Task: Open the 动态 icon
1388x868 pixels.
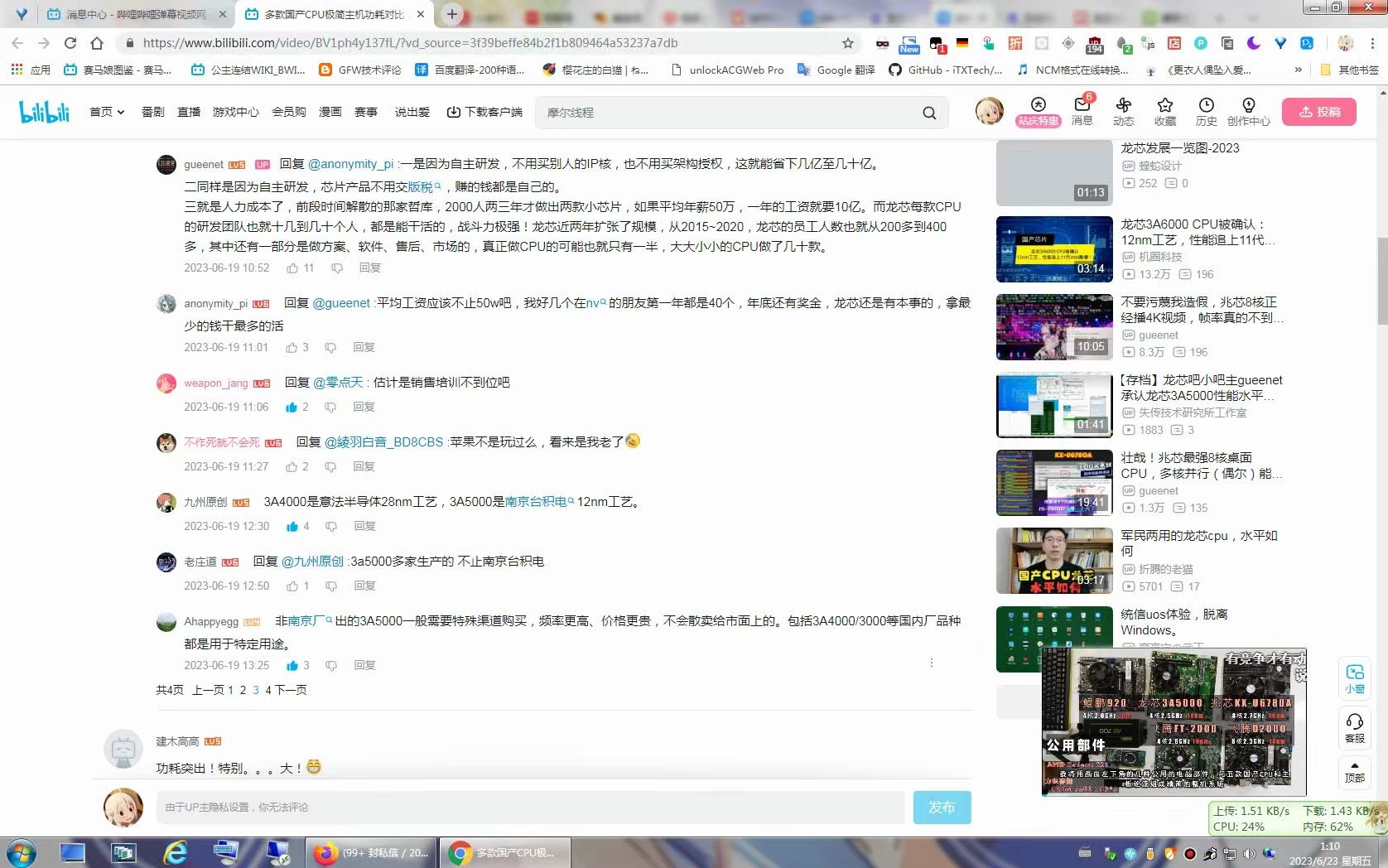Action: pyautogui.click(x=1124, y=111)
